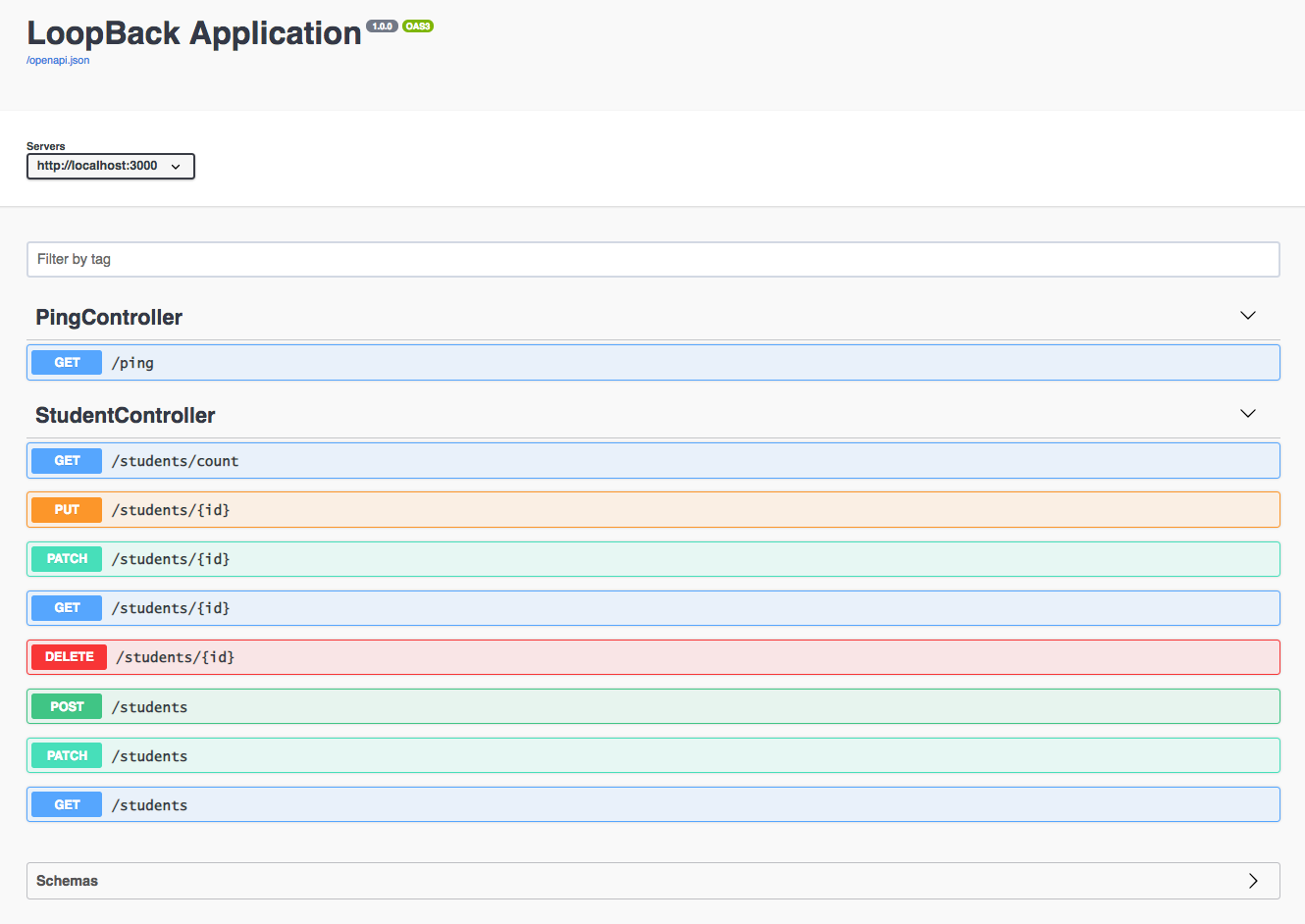Click the OAS3 badge
This screenshot has height=924, width=1305.
(418, 26)
